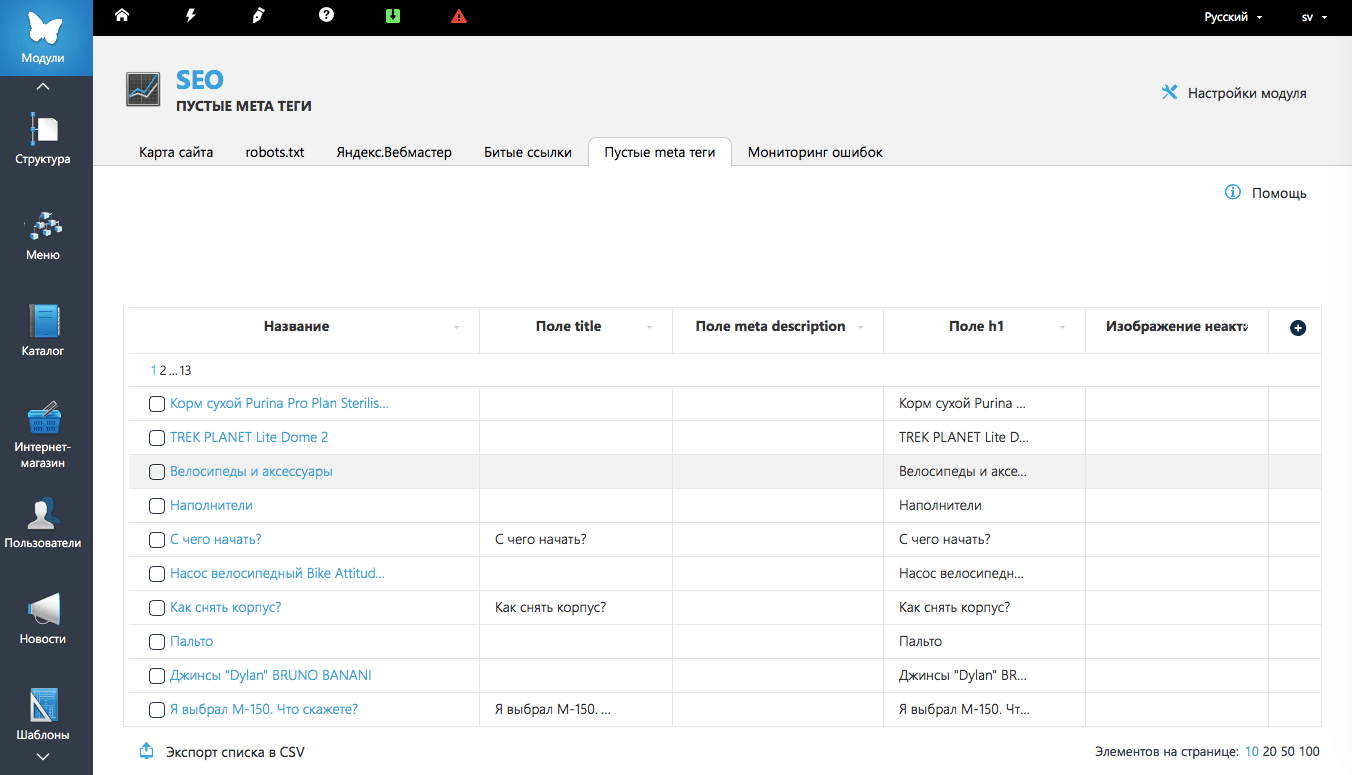Screen dimensions: 1352x775
Task: Click the home icon in top bar
Action: click(x=122, y=16)
